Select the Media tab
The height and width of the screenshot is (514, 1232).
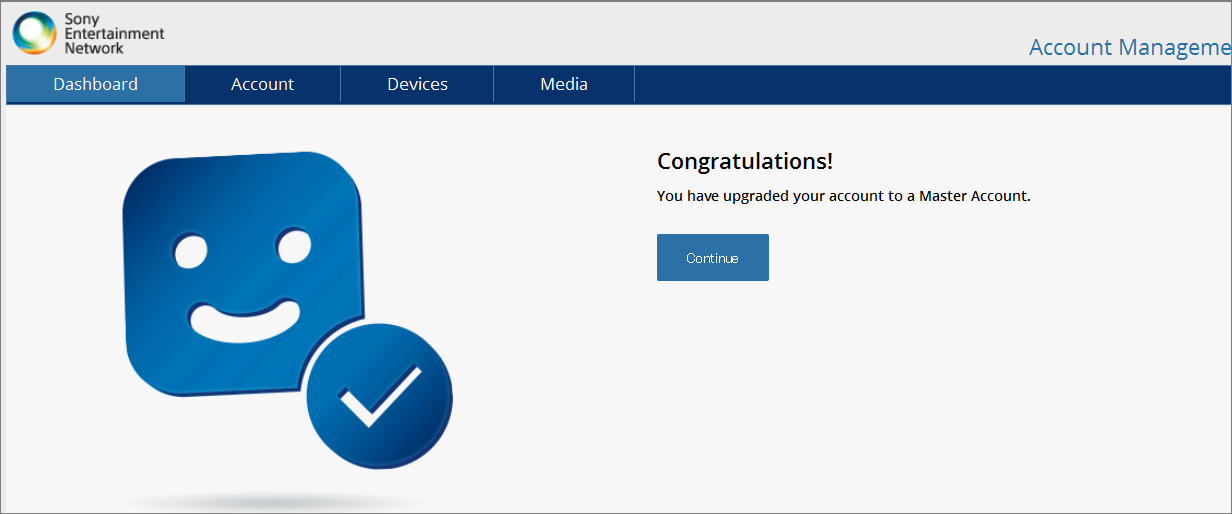564,84
